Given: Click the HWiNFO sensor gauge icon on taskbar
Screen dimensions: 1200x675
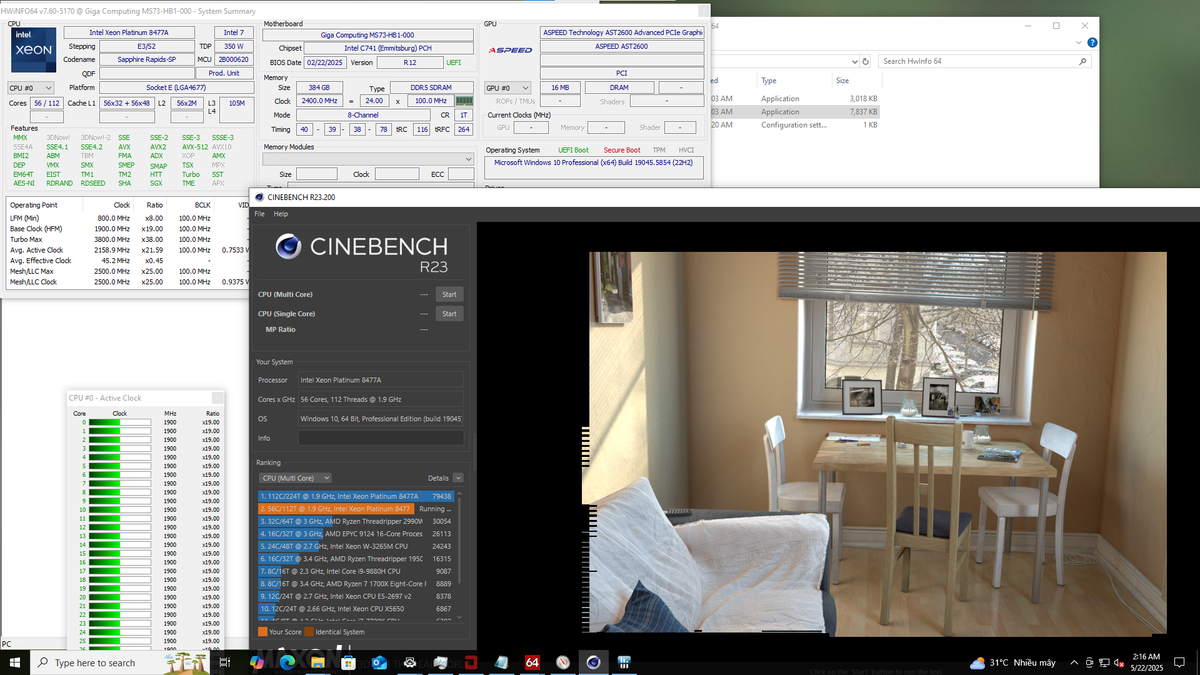Looking at the screenshot, I should tap(624, 662).
